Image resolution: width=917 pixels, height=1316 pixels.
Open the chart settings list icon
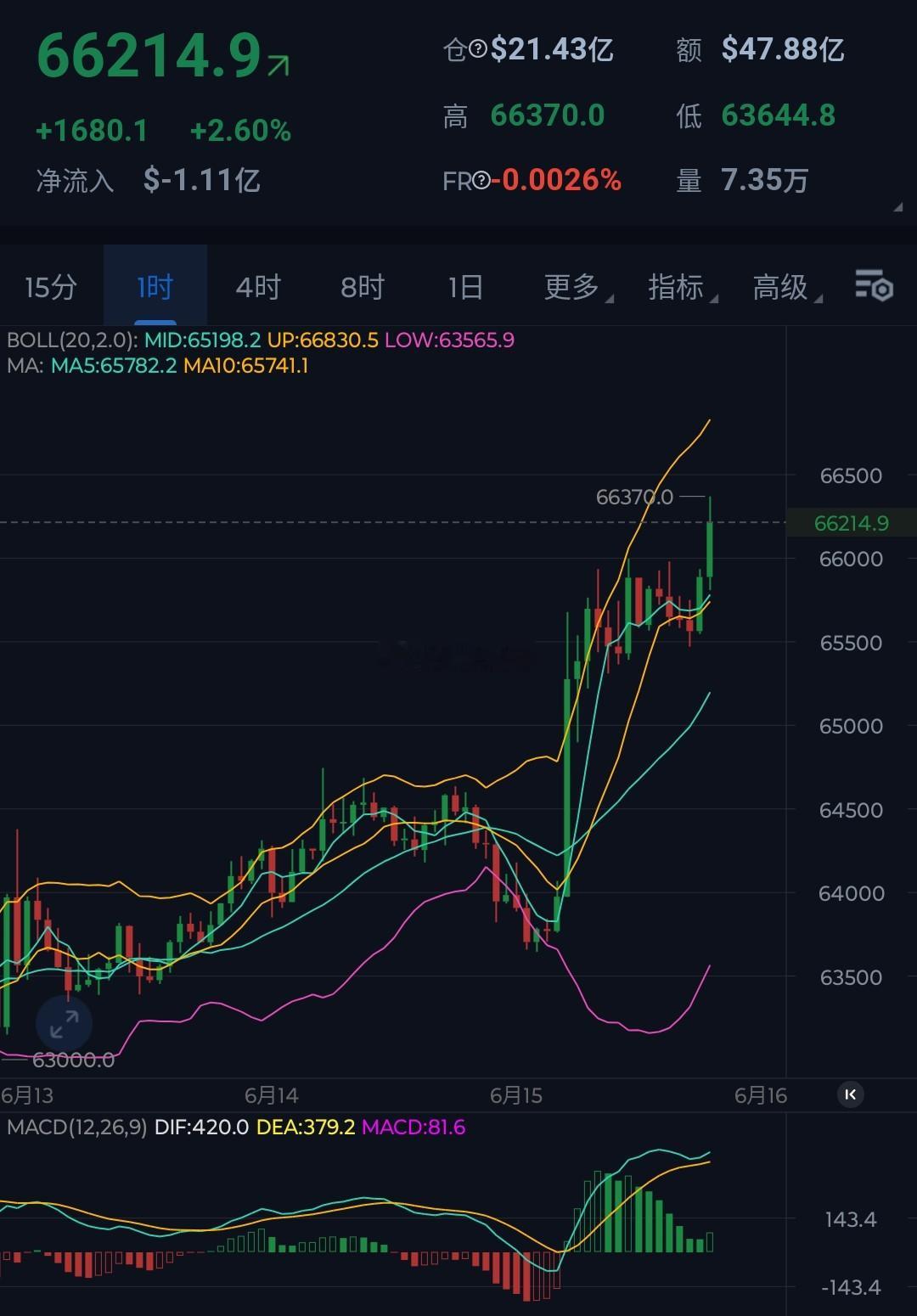873,285
